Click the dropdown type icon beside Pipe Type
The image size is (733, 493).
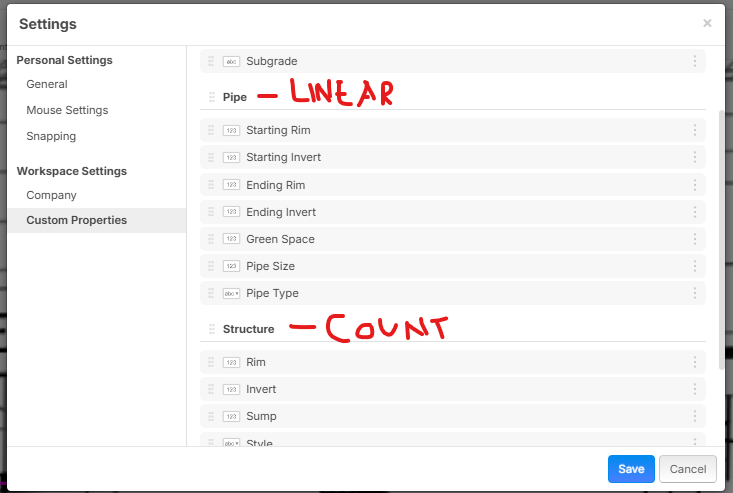(x=231, y=293)
